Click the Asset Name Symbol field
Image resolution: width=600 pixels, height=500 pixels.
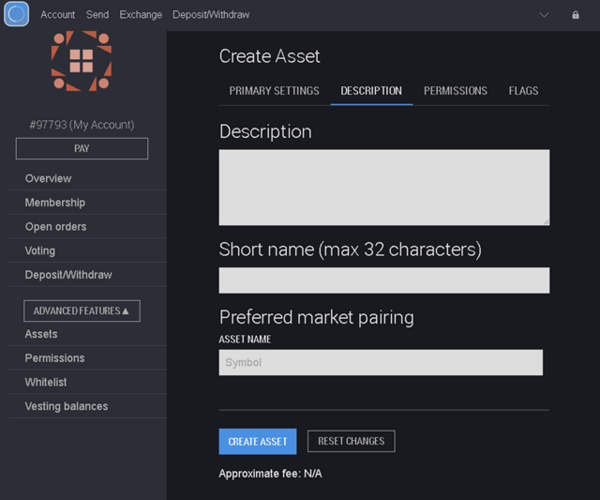tap(381, 362)
